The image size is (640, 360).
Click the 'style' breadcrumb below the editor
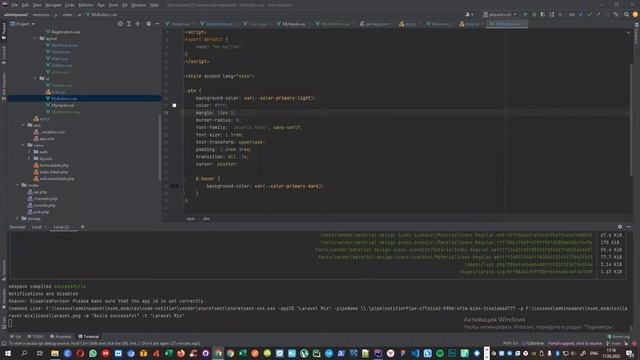pyautogui.click(x=191, y=219)
